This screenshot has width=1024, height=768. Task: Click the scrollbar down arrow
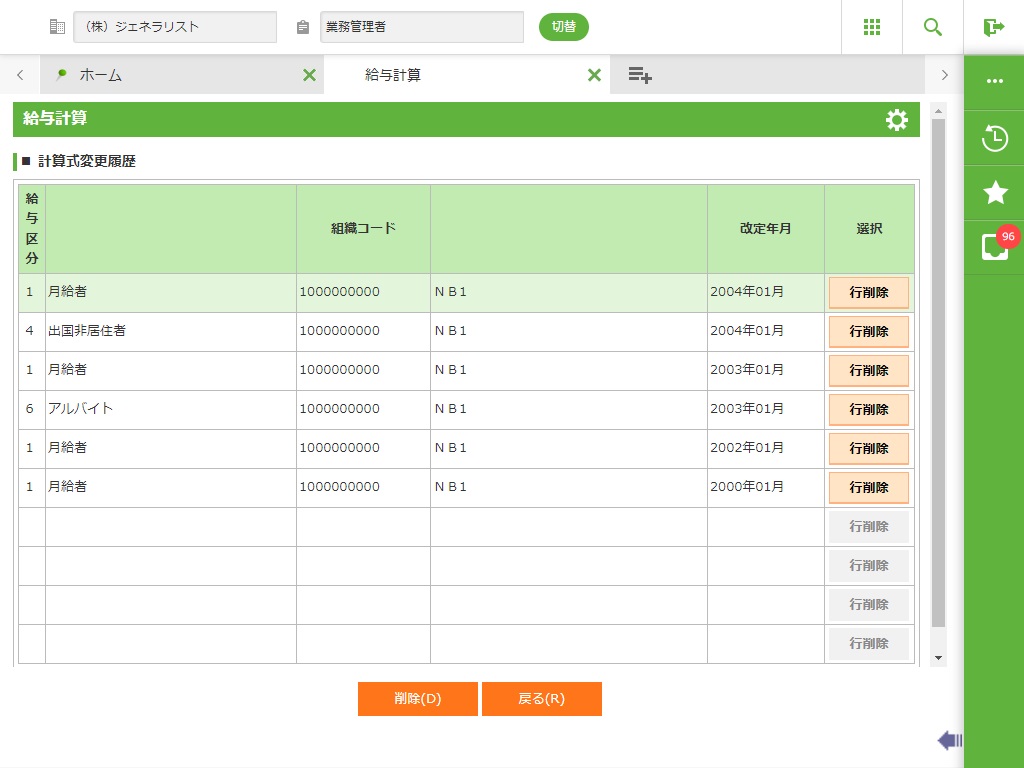[x=938, y=658]
